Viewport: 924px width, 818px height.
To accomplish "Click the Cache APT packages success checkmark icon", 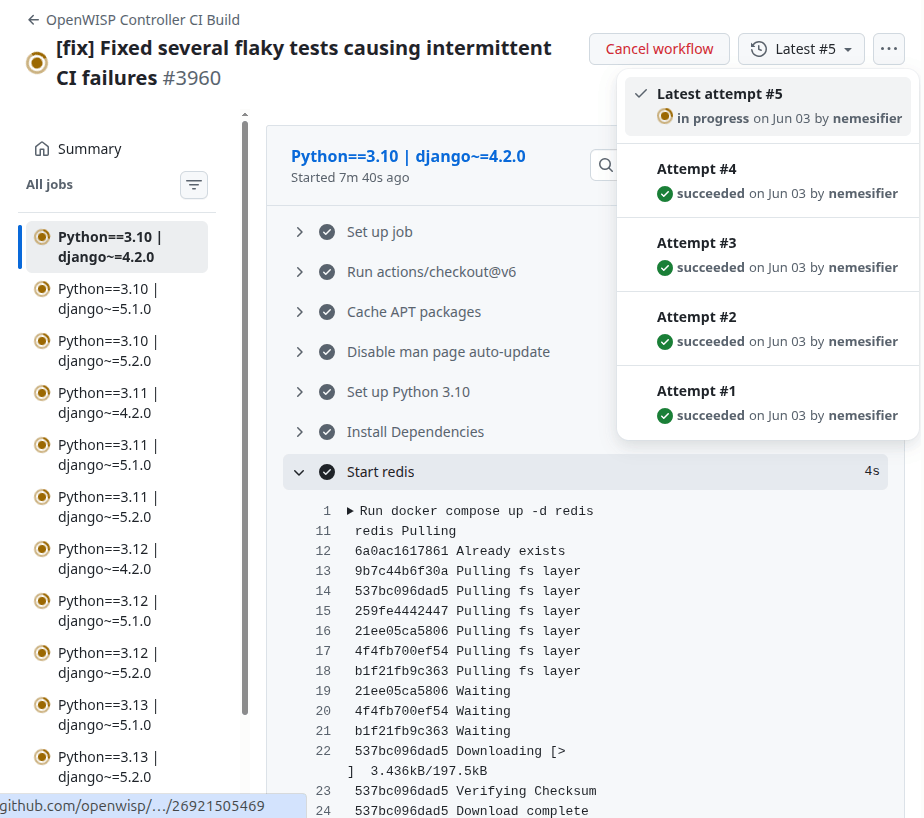I will [x=327, y=312].
